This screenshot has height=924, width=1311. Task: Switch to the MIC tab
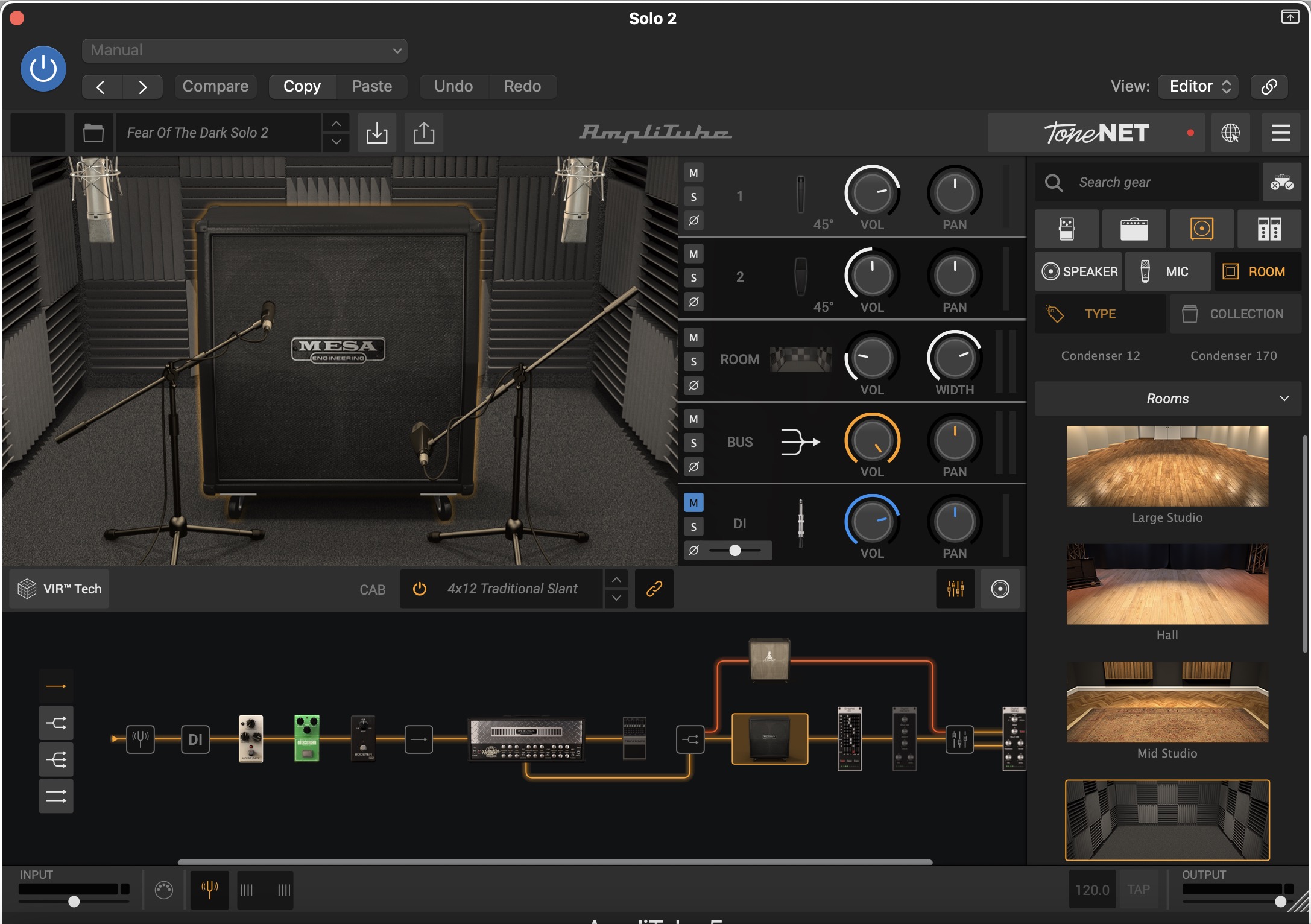pyautogui.click(x=1168, y=272)
